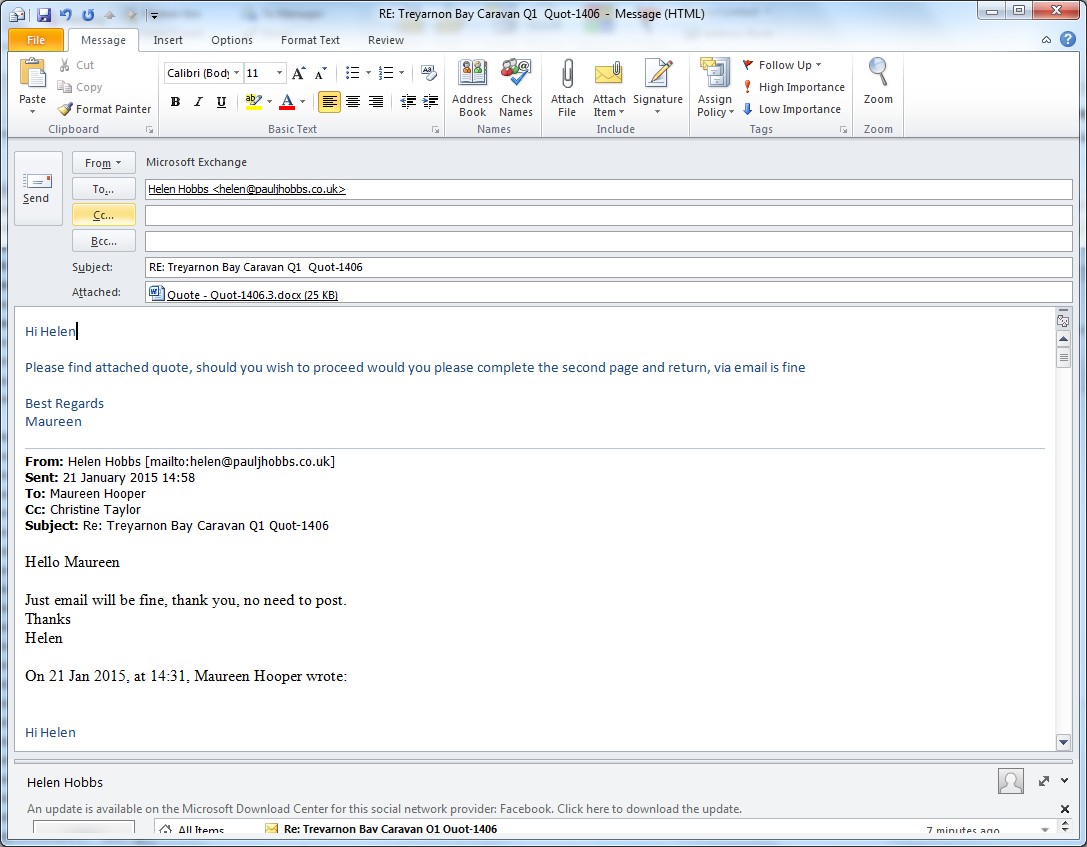Open the Quote - Quot-1406.3.docx attachment
Image resolution: width=1087 pixels, height=847 pixels.
(252, 295)
